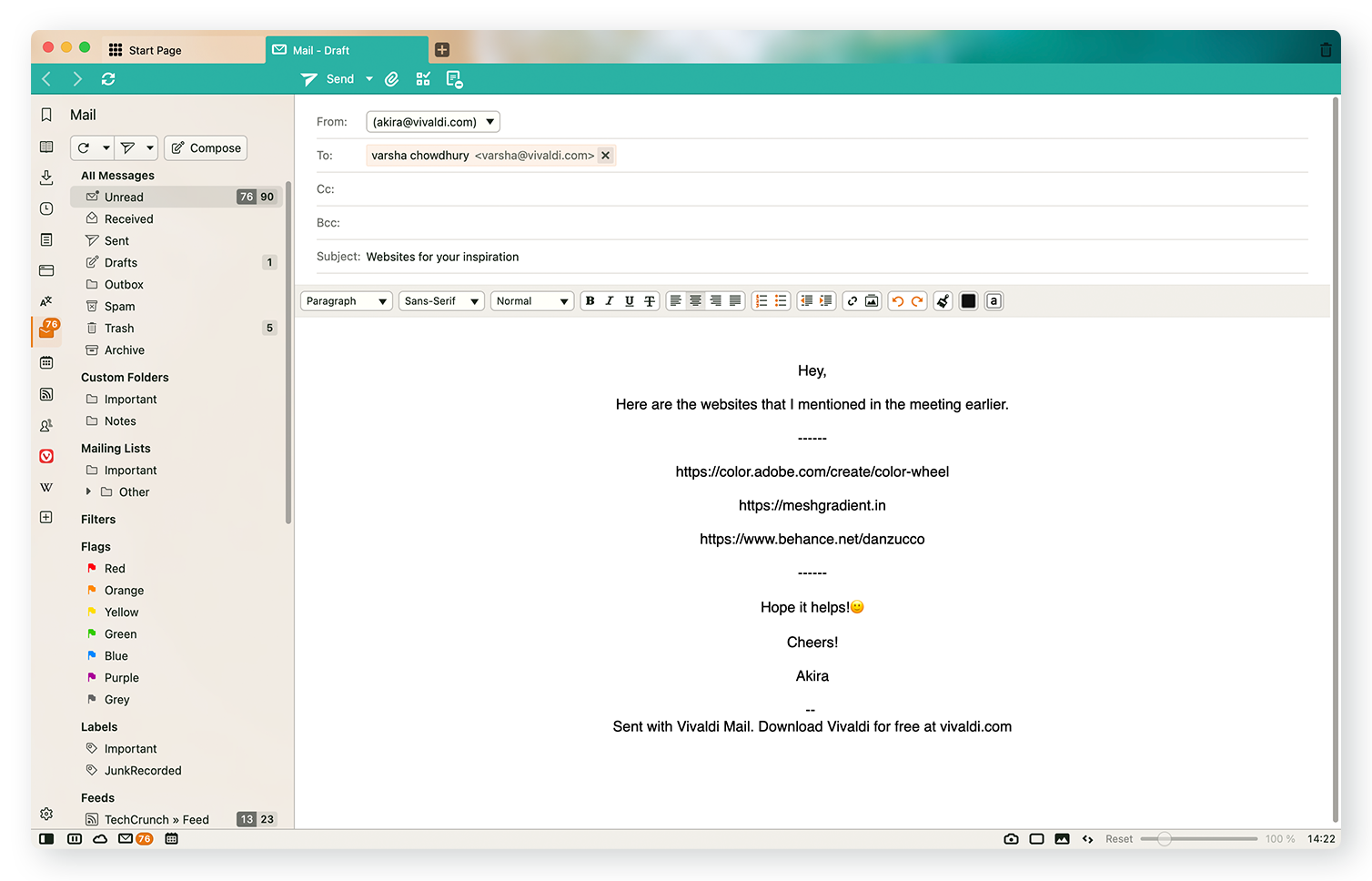Toggle underline formatting
The image size is (1372, 881).
630,301
